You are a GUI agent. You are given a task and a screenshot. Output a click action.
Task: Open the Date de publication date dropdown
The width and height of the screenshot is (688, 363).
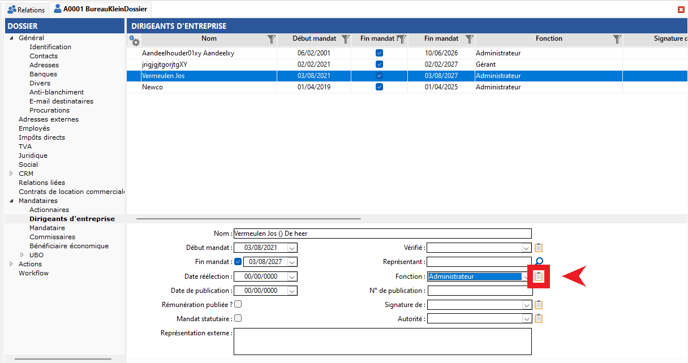click(x=292, y=291)
